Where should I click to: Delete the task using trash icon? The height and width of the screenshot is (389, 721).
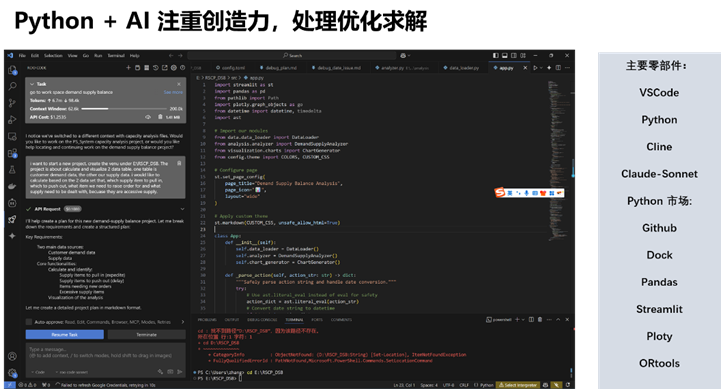(160, 117)
